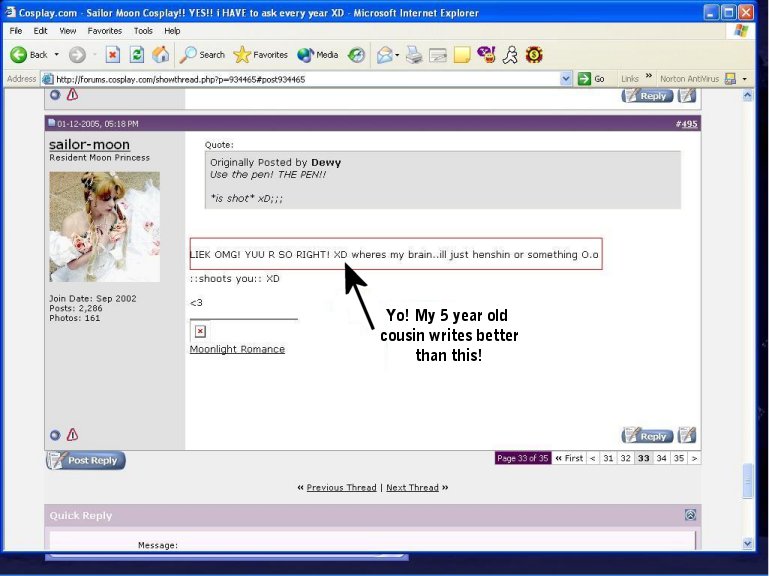Open the Favorites menu
This screenshot has height=576, width=769.
pyautogui.click(x=104, y=30)
